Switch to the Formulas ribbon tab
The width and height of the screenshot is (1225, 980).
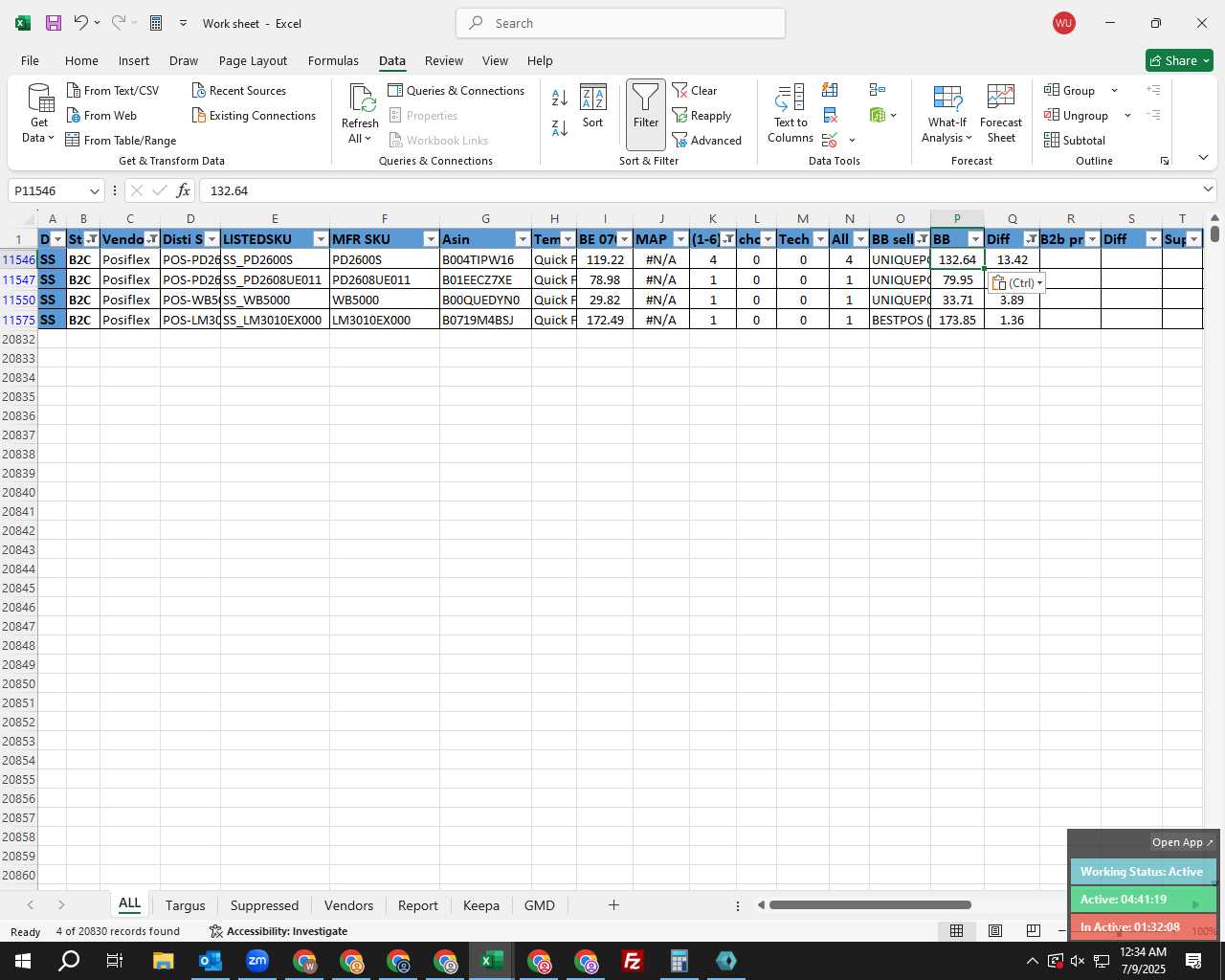(333, 60)
